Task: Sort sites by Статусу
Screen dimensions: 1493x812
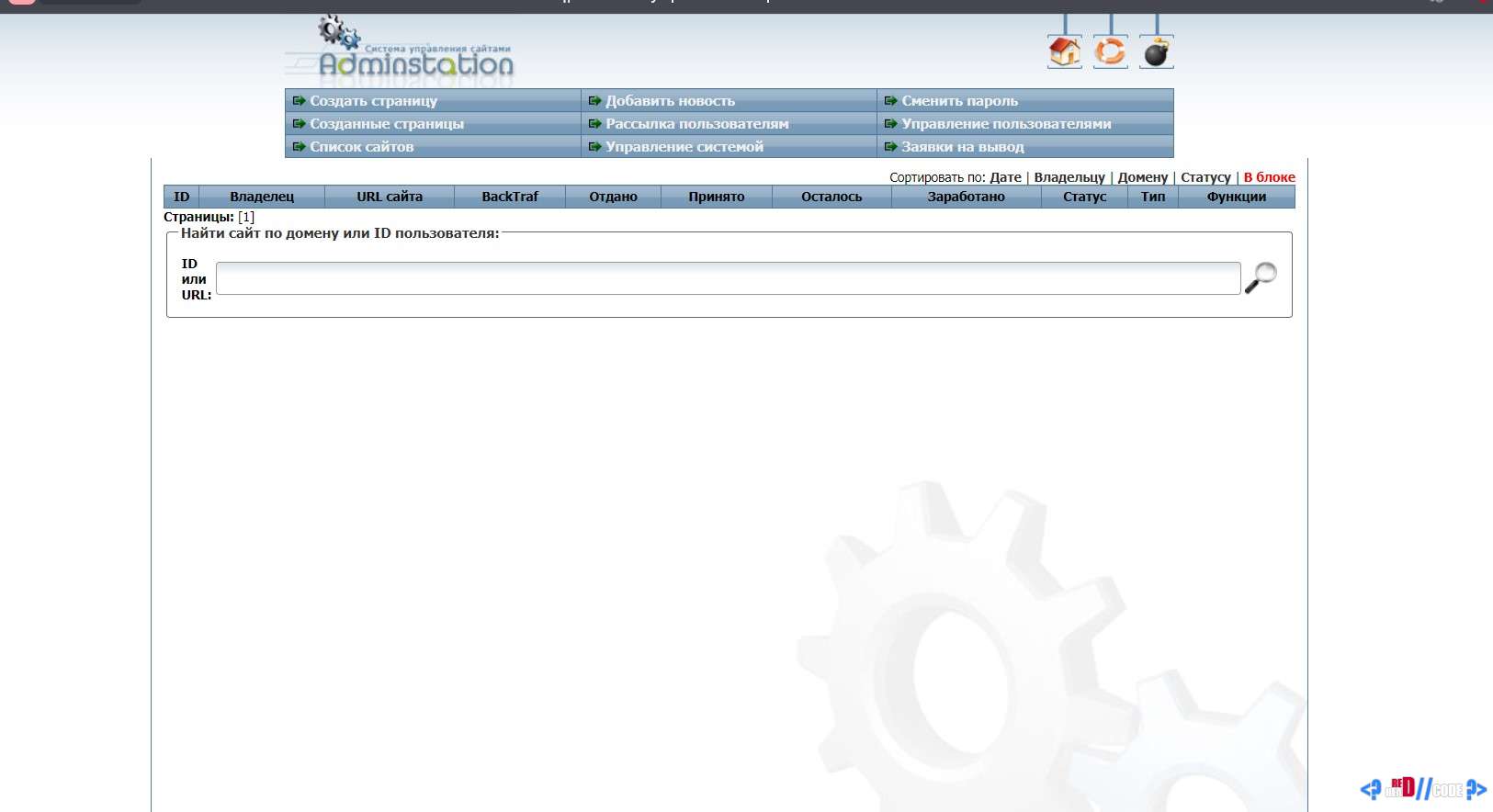Action: [1205, 177]
